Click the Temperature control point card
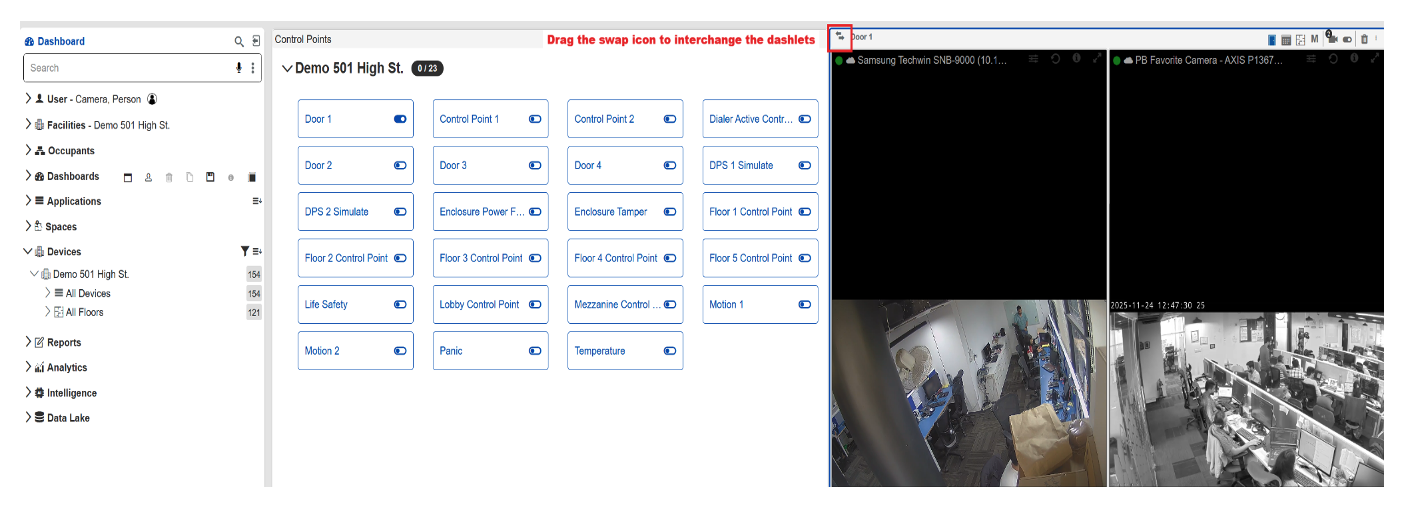 click(x=625, y=351)
